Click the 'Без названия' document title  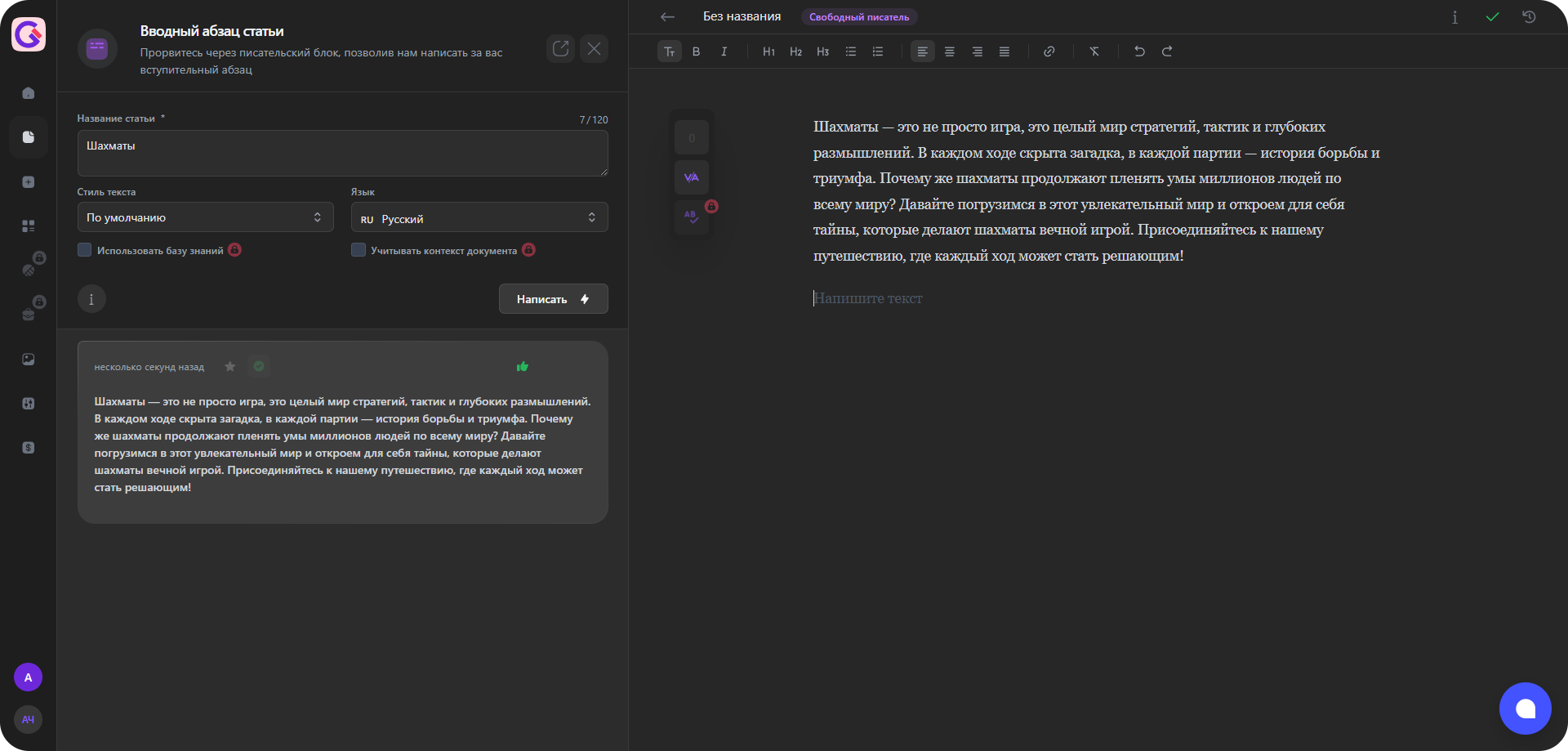pos(742,16)
